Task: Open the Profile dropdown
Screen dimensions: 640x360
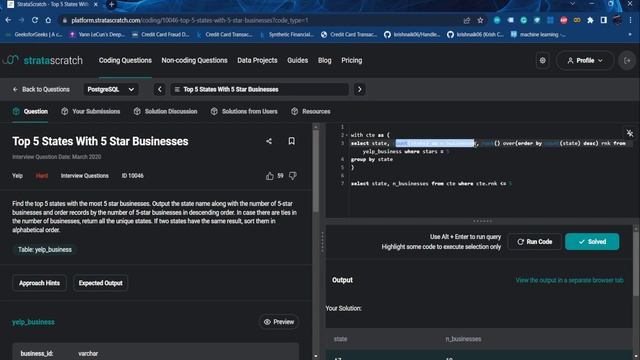Action: click(585, 60)
